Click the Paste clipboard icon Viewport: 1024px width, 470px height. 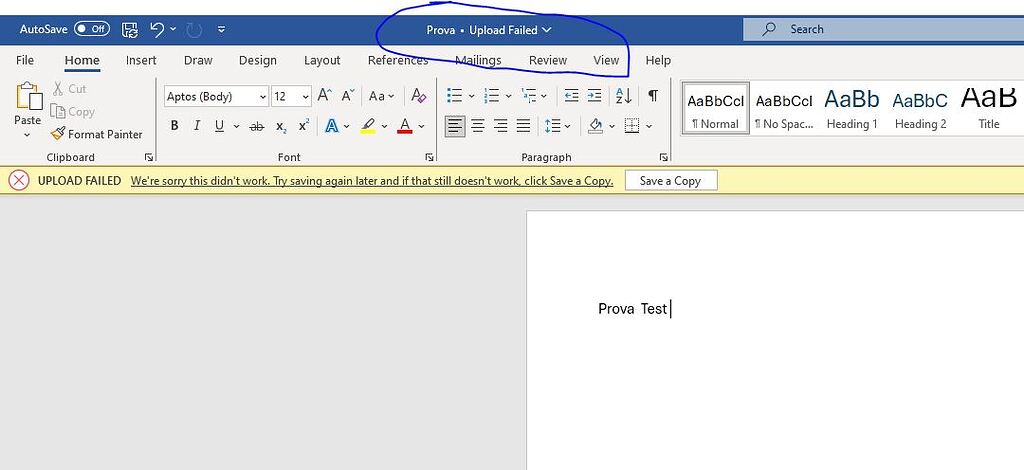click(x=27, y=96)
